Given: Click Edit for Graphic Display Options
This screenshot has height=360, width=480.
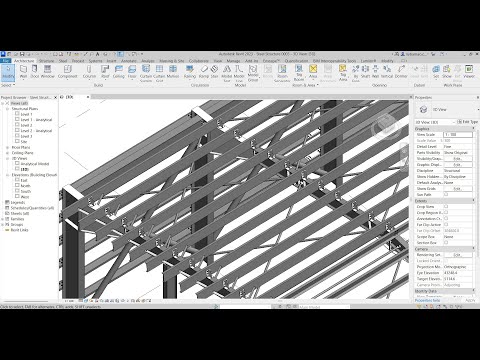Looking at the screenshot, I should coord(458,165).
